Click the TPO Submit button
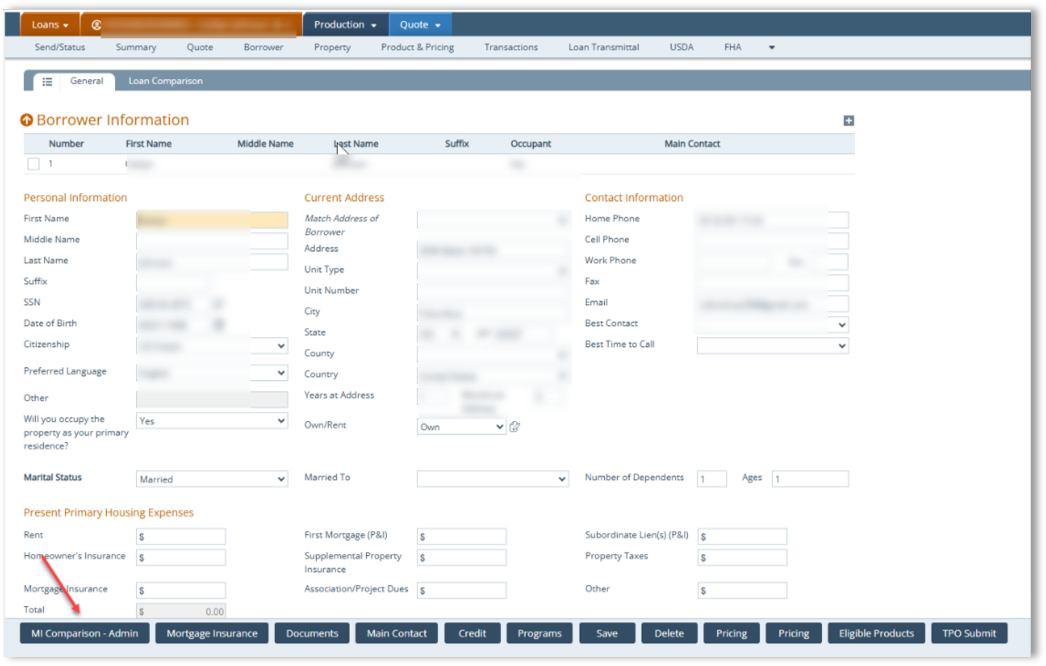 pos(969,633)
